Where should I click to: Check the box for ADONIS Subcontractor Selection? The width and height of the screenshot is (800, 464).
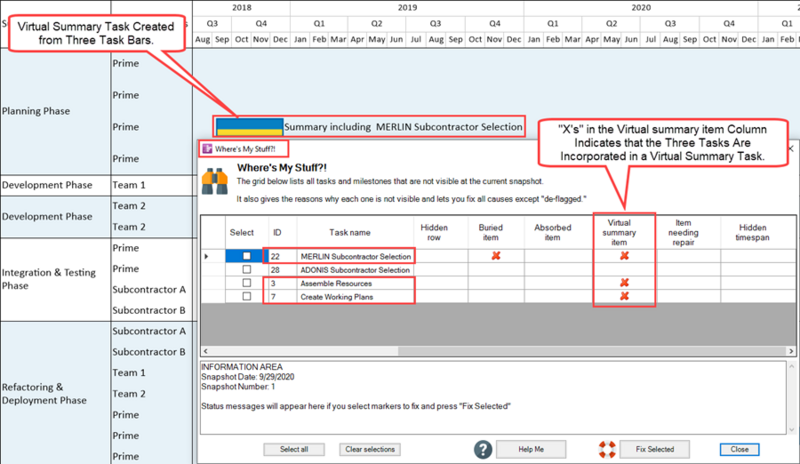tap(246, 269)
